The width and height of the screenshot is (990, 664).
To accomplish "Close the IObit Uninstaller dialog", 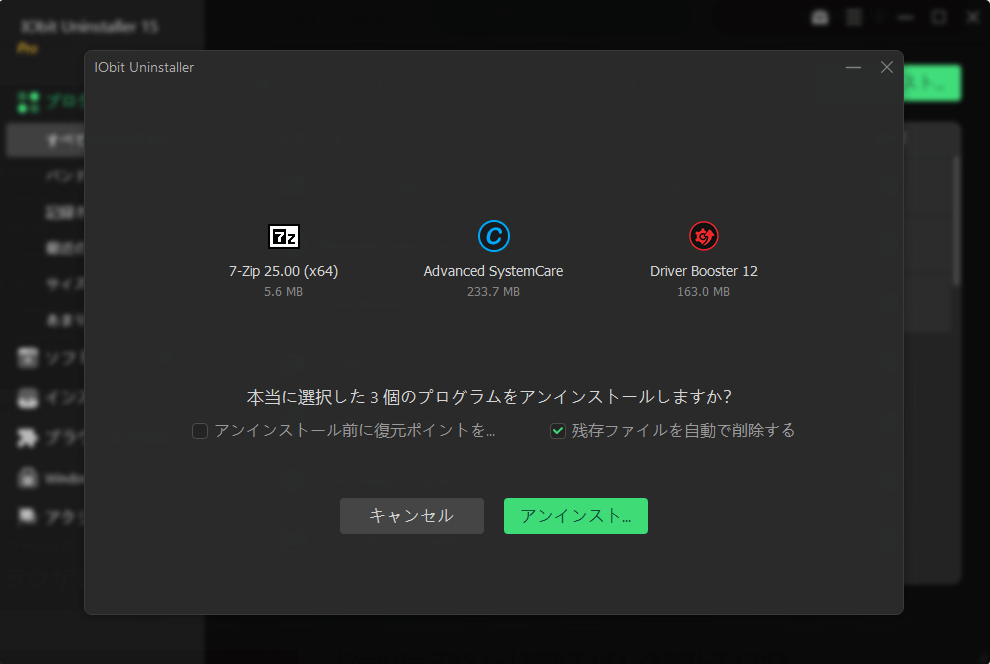I will [x=886, y=68].
